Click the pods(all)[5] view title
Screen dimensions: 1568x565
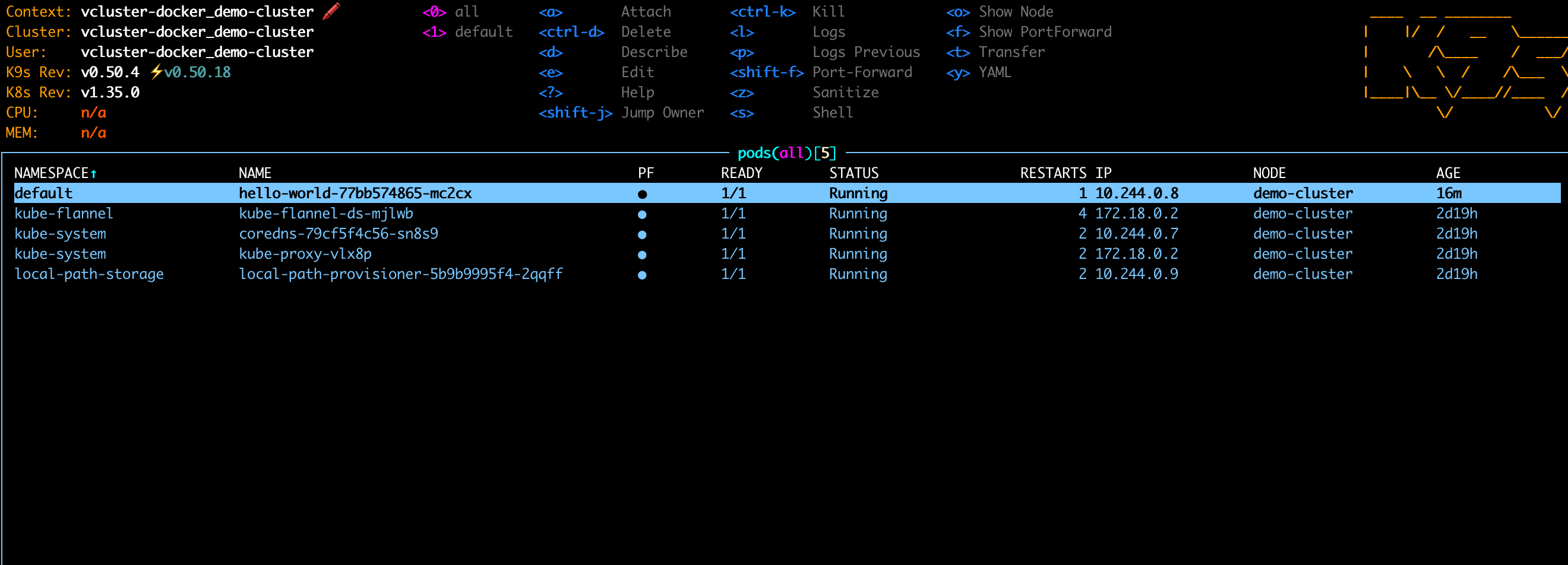(x=787, y=153)
